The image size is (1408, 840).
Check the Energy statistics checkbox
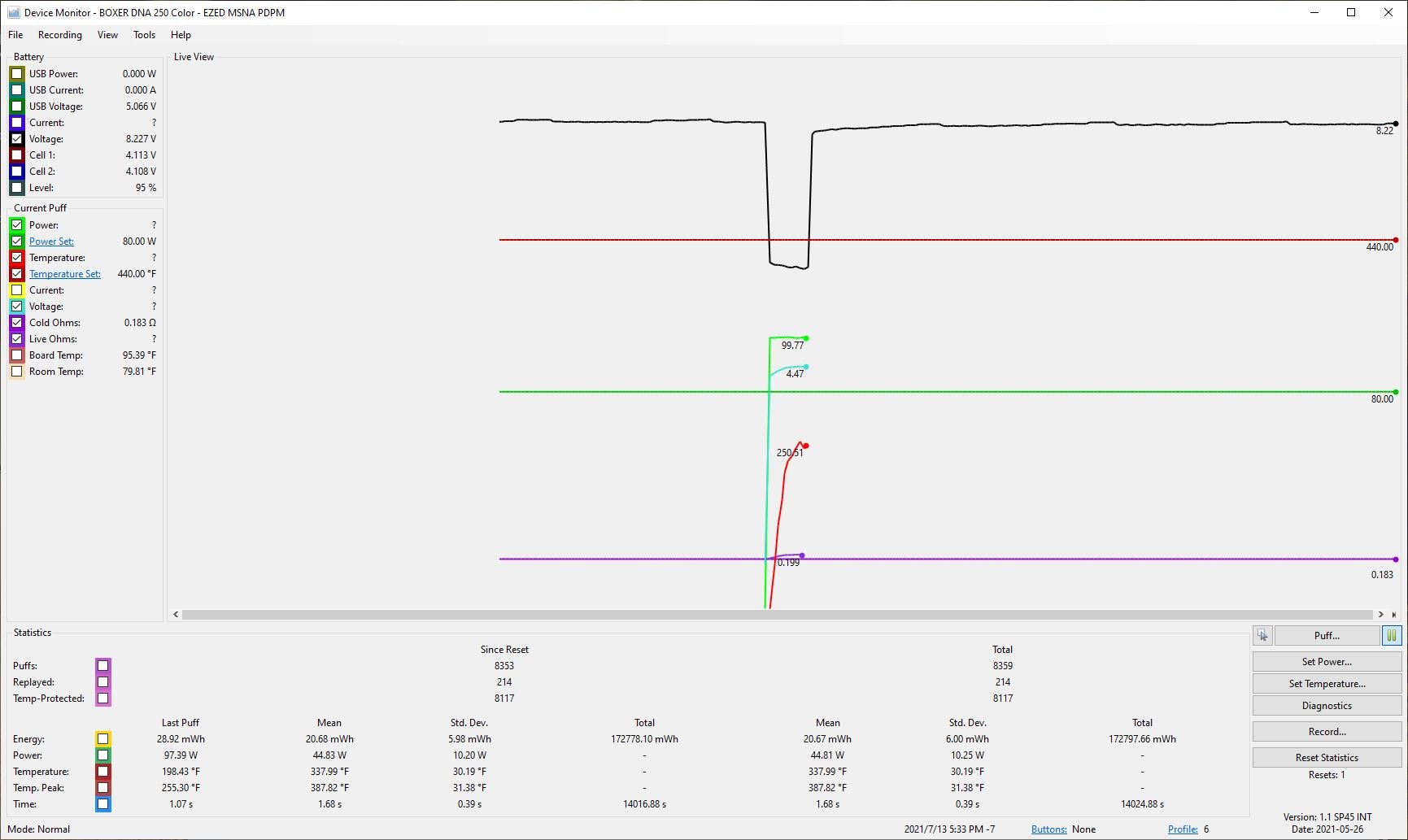tap(102, 739)
